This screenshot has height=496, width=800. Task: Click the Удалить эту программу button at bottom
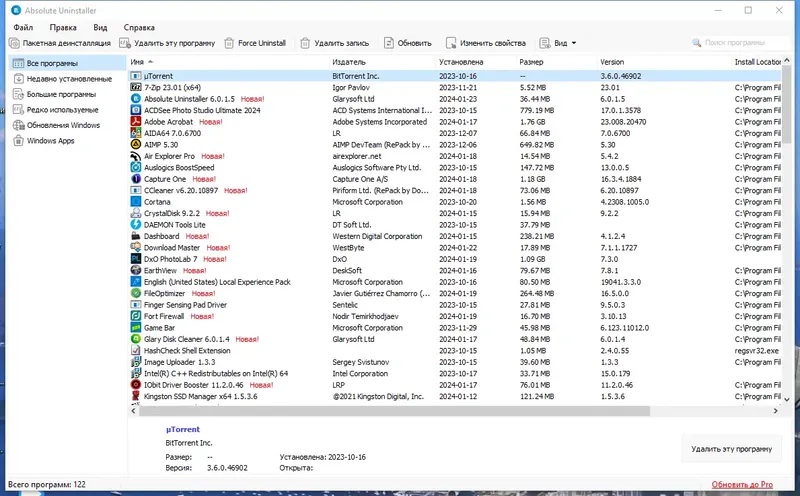pyautogui.click(x=731, y=449)
